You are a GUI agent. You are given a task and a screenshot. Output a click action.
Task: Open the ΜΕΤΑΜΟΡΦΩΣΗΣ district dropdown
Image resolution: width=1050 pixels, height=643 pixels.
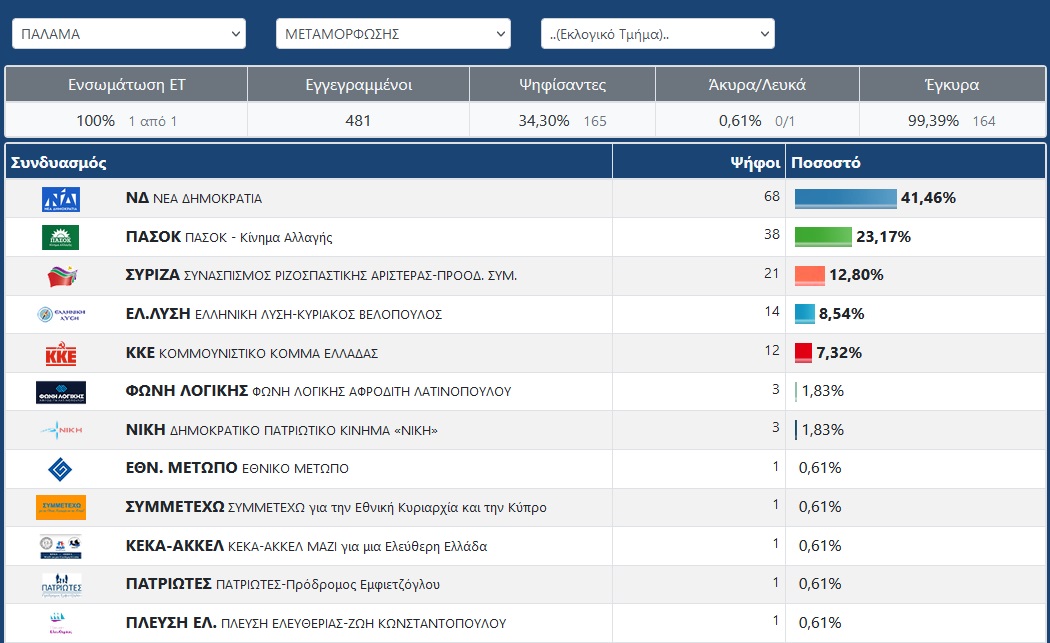pyautogui.click(x=393, y=33)
